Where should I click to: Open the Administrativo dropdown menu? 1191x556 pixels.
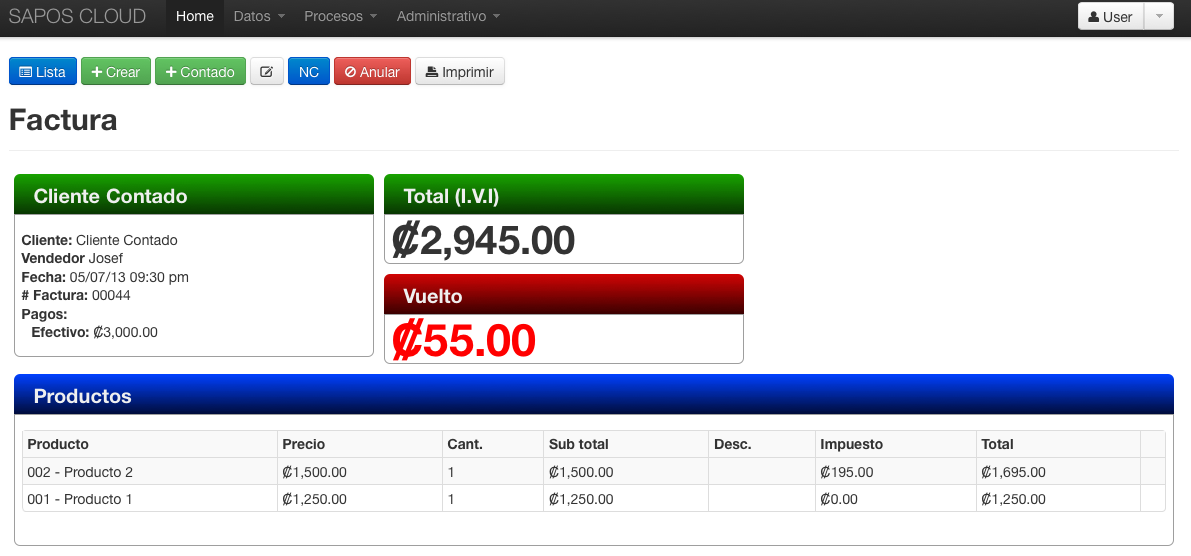pos(448,17)
